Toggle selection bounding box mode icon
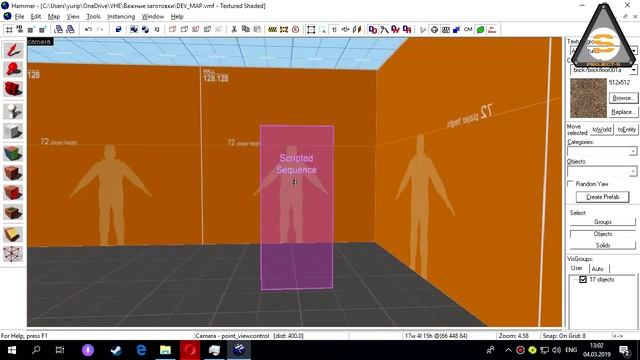This screenshot has width=640, height=360. coord(311,29)
